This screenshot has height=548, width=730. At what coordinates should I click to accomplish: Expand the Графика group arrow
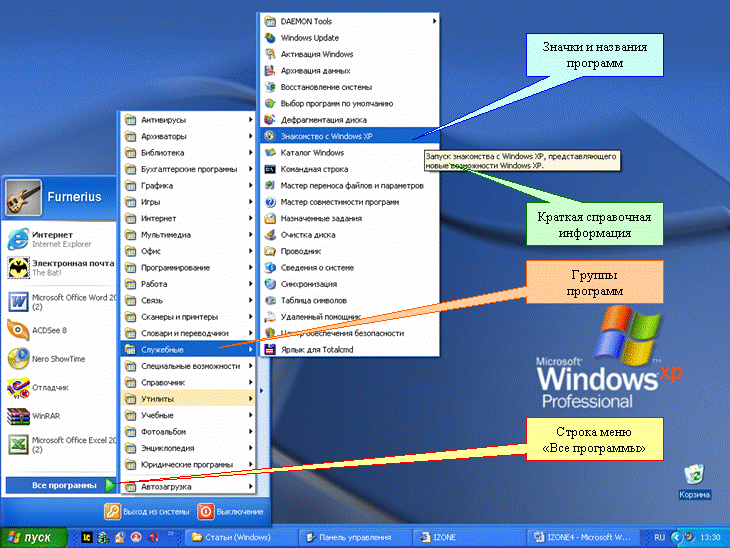pos(250,185)
